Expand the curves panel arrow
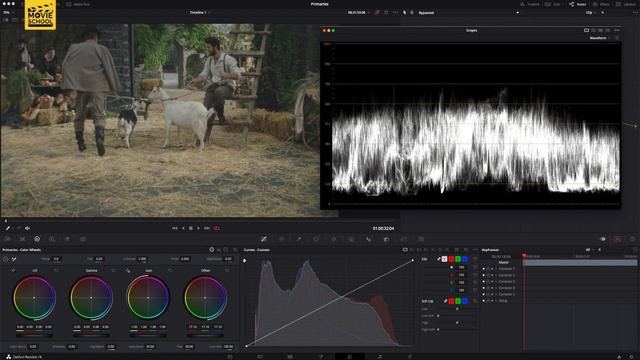This screenshot has height=360, width=640. pos(244,260)
